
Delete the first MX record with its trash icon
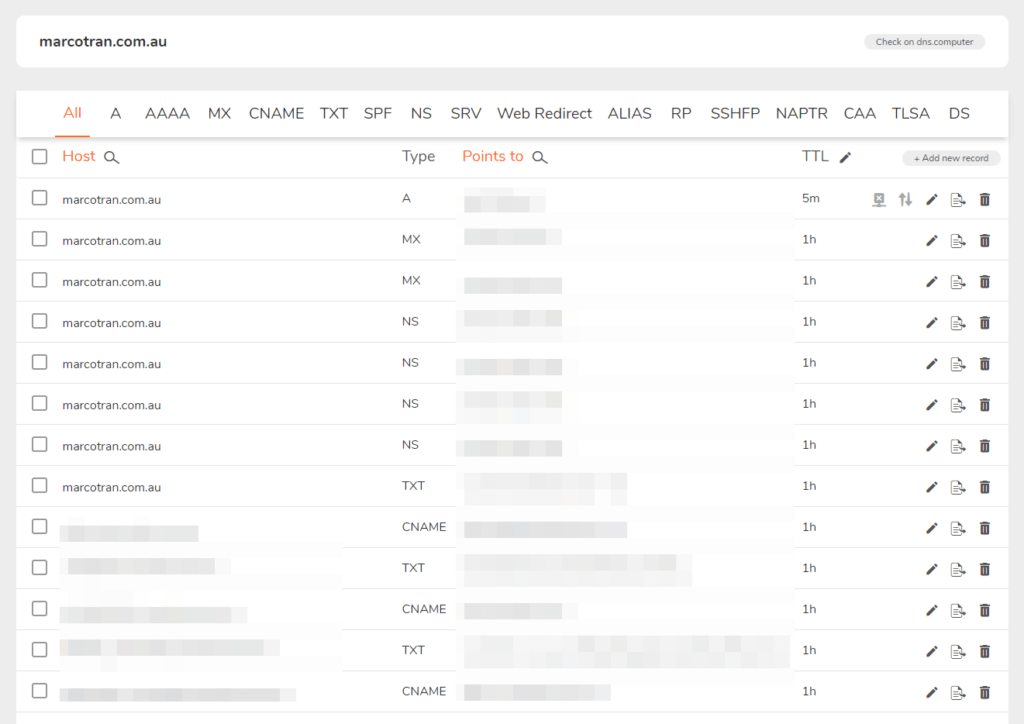(x=984, y=240)
